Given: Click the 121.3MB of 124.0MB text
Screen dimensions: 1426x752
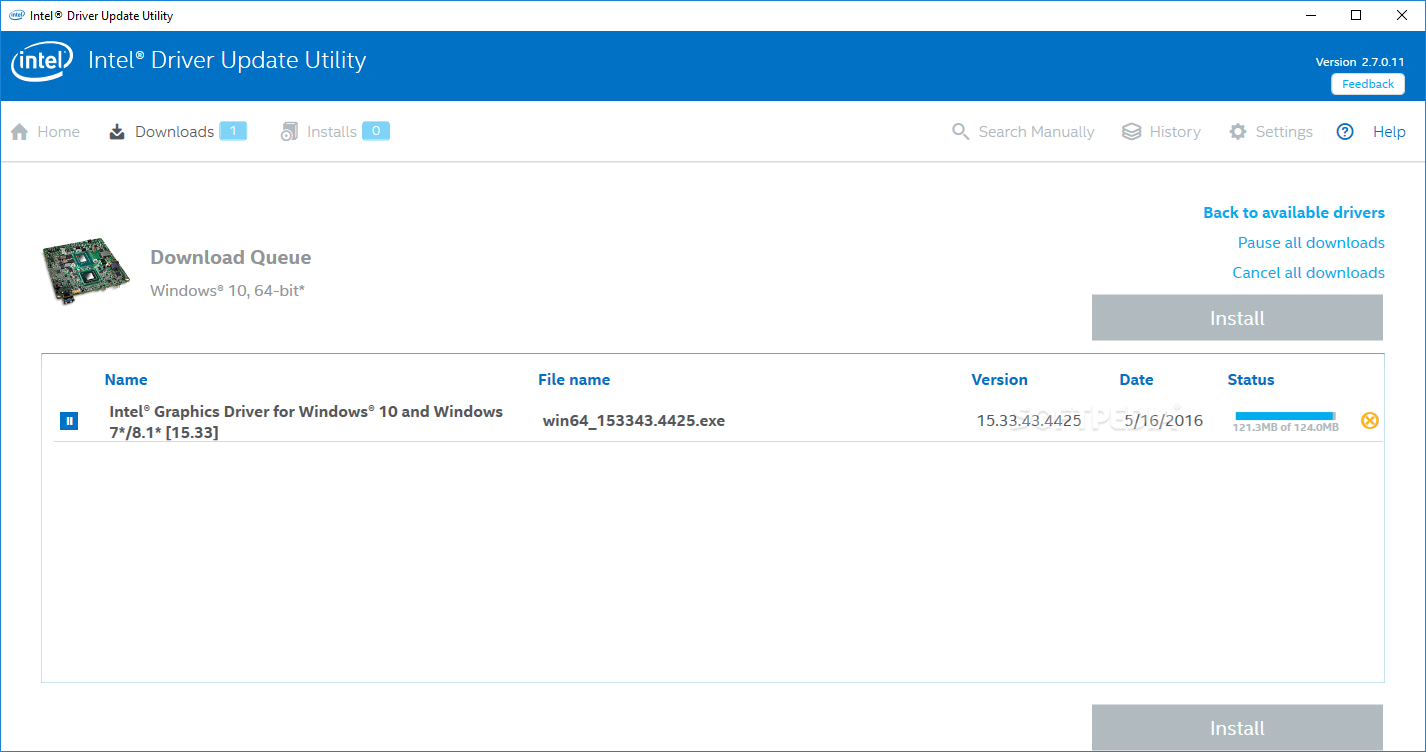Looking at the screenshot, I should pyautogui.click(x=1285, y=427).
